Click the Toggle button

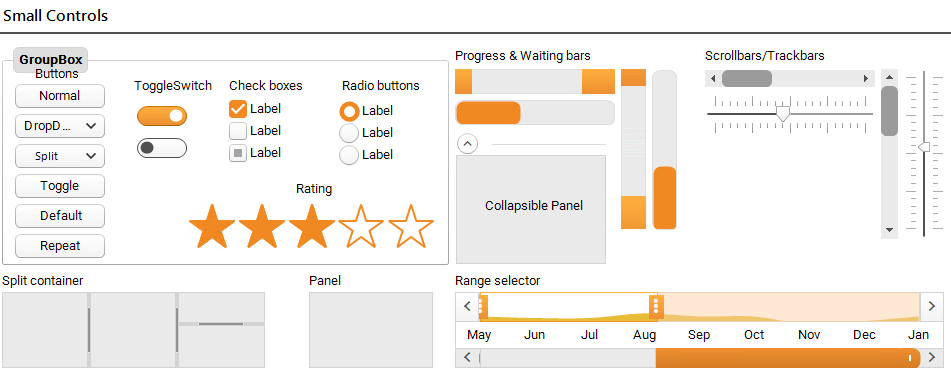pyautogui.click(x=60, y=186)
